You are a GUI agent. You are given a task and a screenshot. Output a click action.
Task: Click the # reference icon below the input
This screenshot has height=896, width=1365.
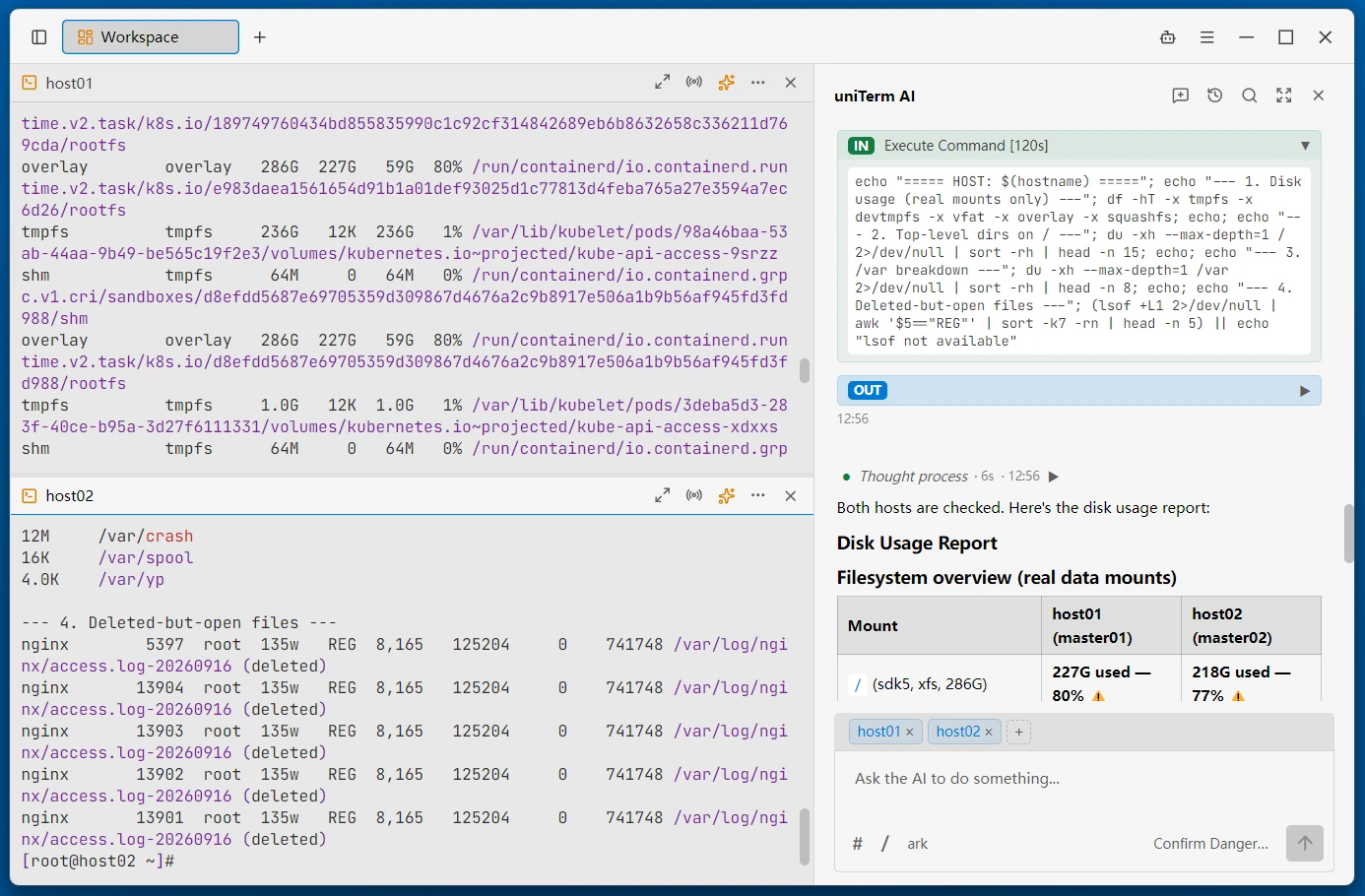point(858,844)
